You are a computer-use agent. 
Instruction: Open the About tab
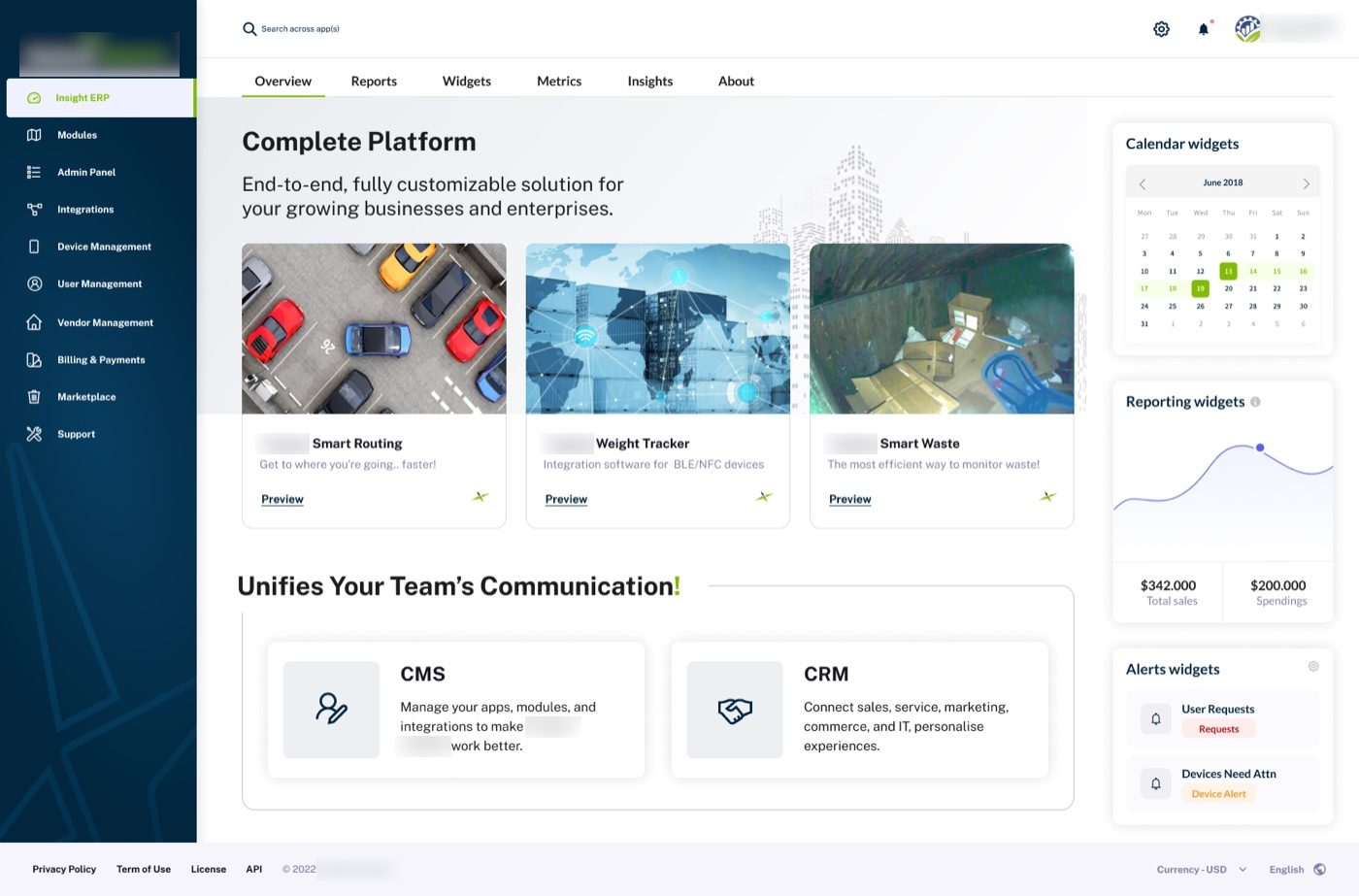click(736, 82)
